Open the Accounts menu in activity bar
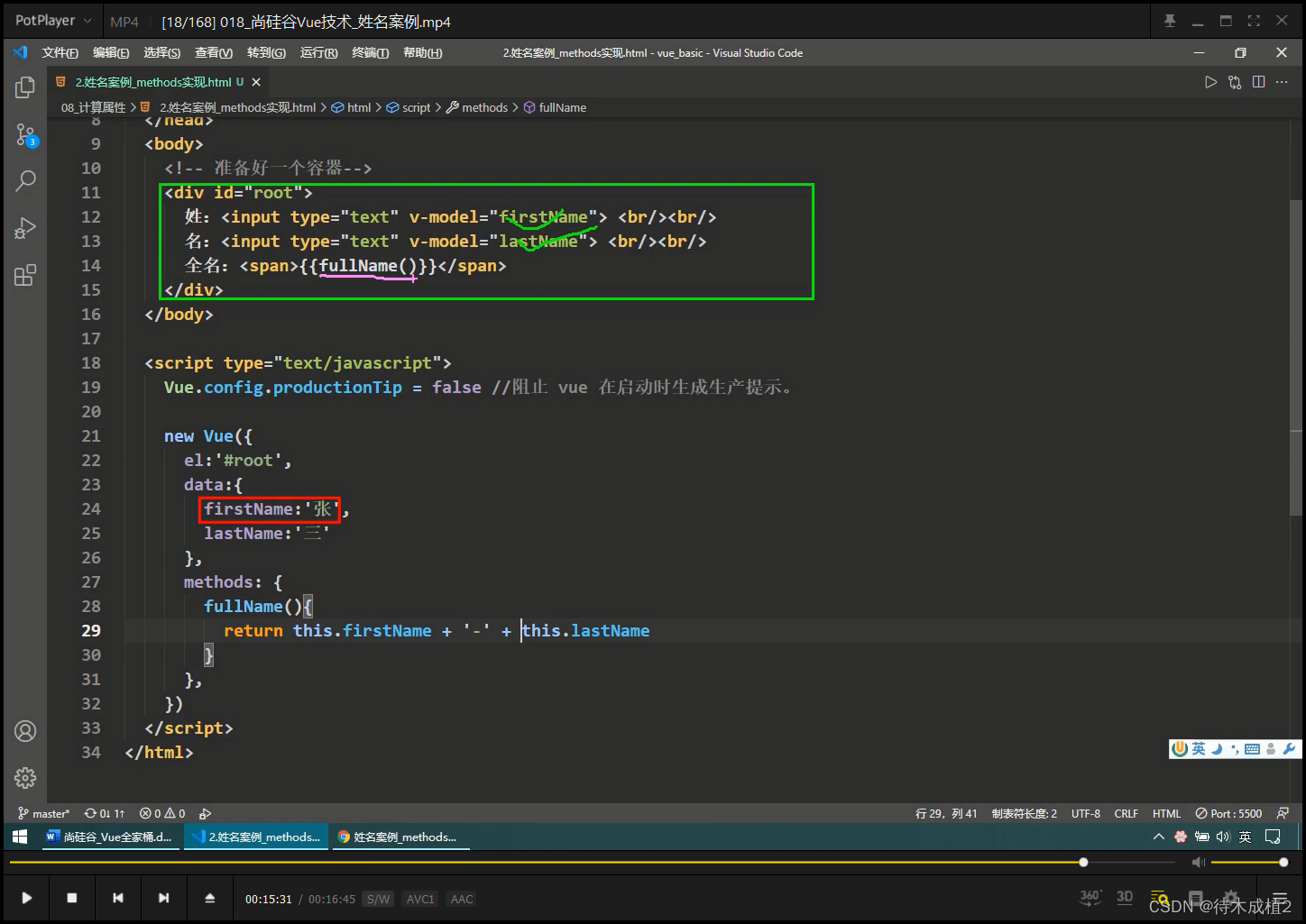 click(x=25, y=731)
